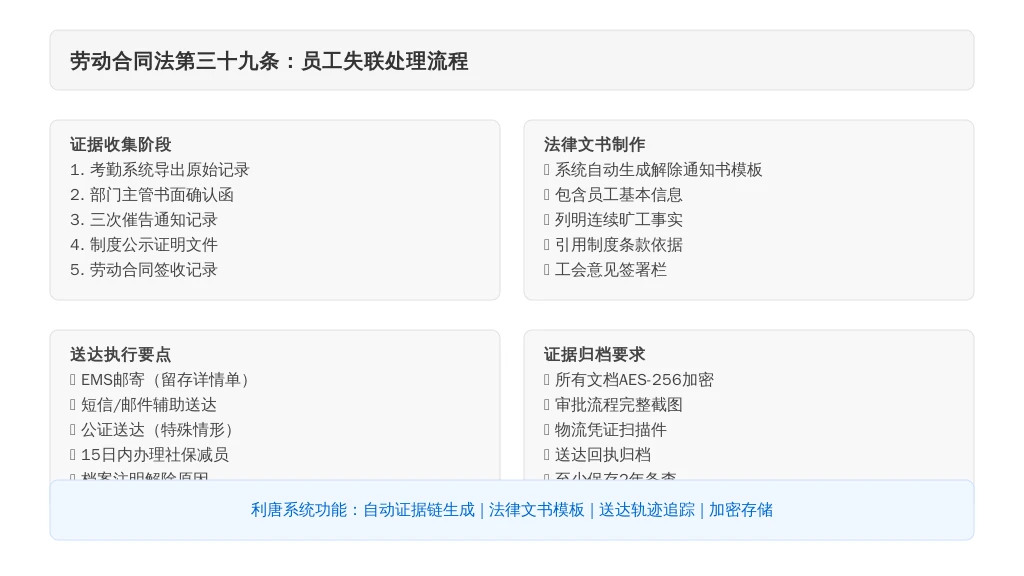1024x576 pixels.
Task: Click 送达轨迹追踪 in footer
Action: [x=647, y=510]
